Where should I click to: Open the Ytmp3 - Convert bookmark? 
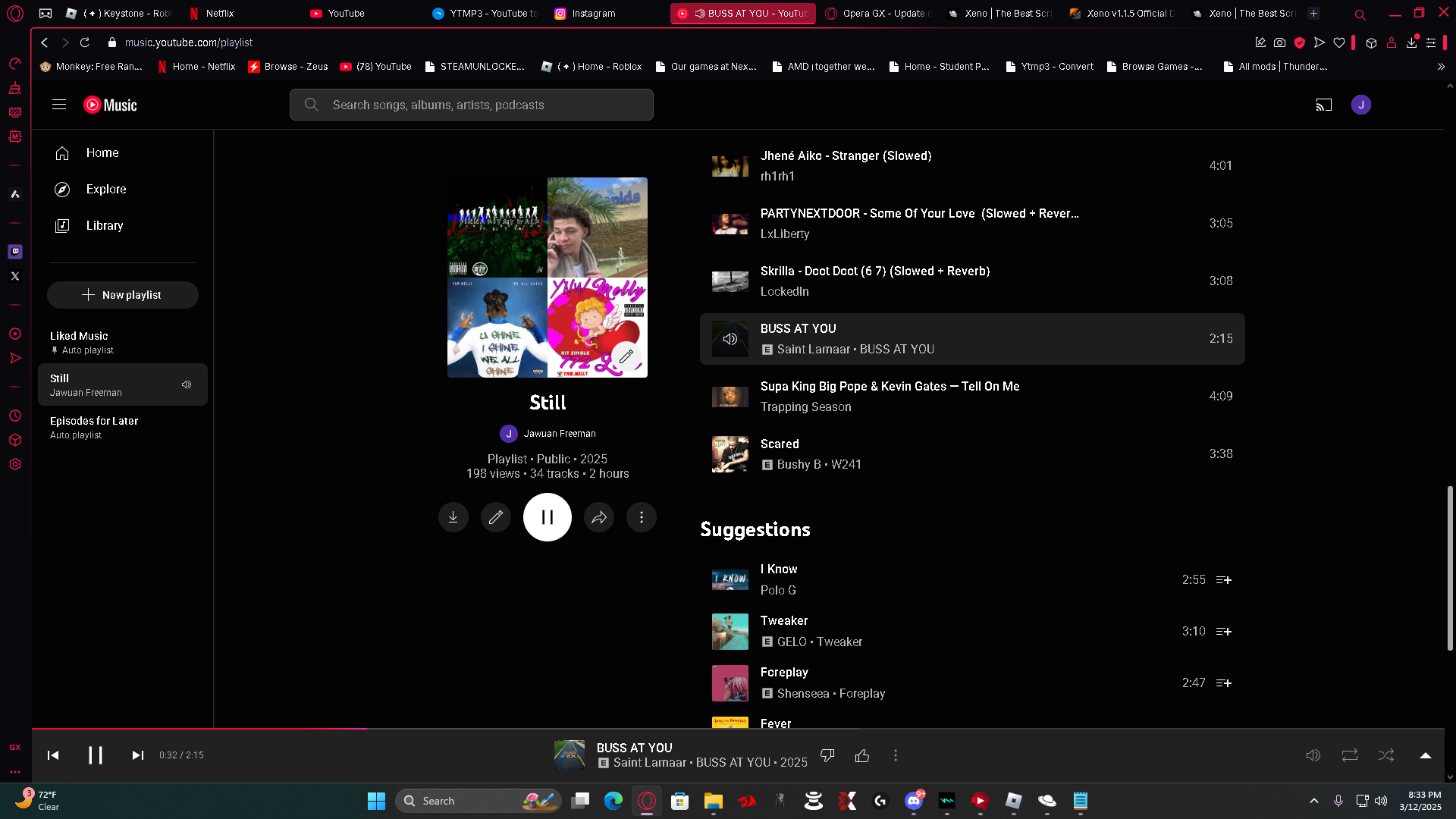pos(1049,67)
